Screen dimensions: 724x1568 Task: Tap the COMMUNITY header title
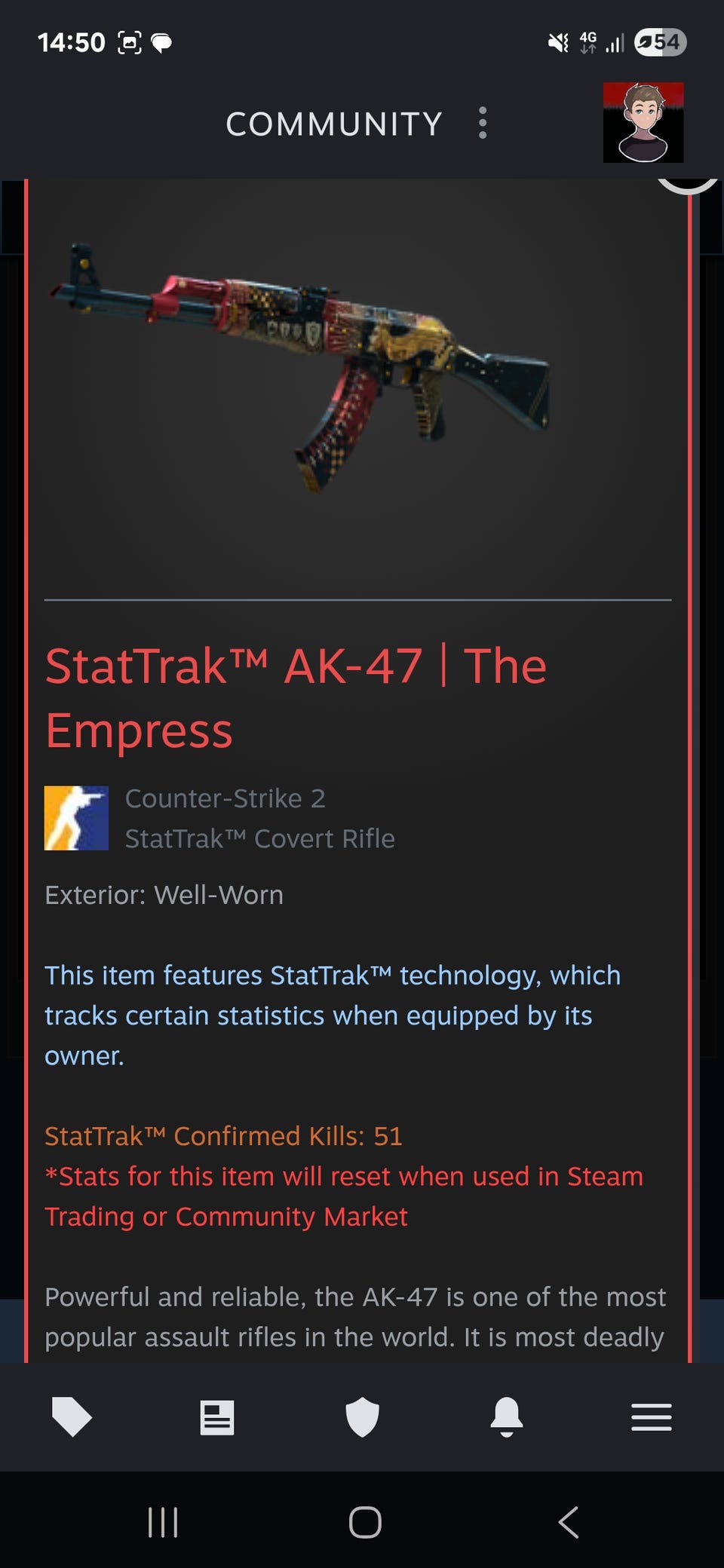[334, 124]
